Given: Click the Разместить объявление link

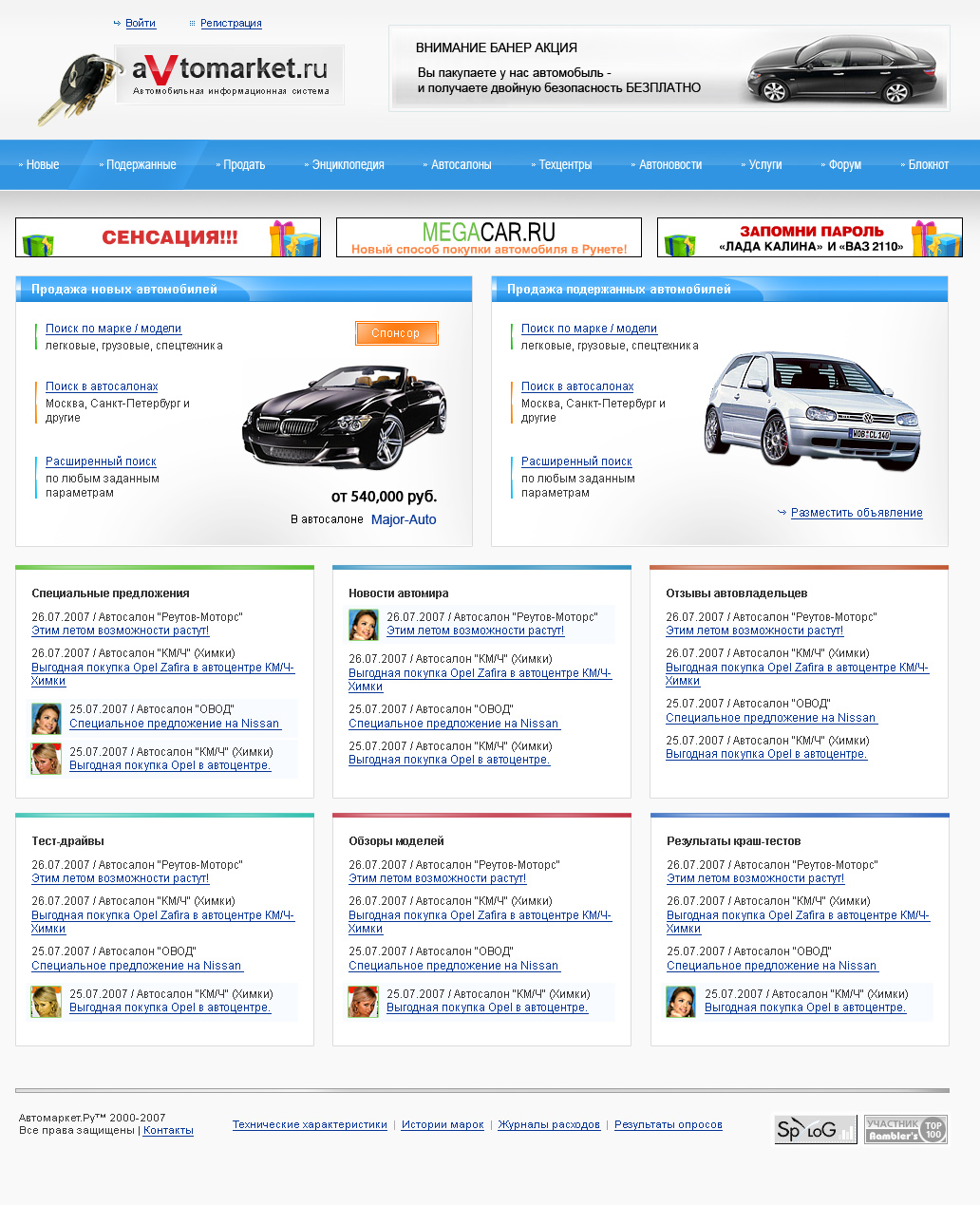Looking at the screenshot, I should pos(857,513).
